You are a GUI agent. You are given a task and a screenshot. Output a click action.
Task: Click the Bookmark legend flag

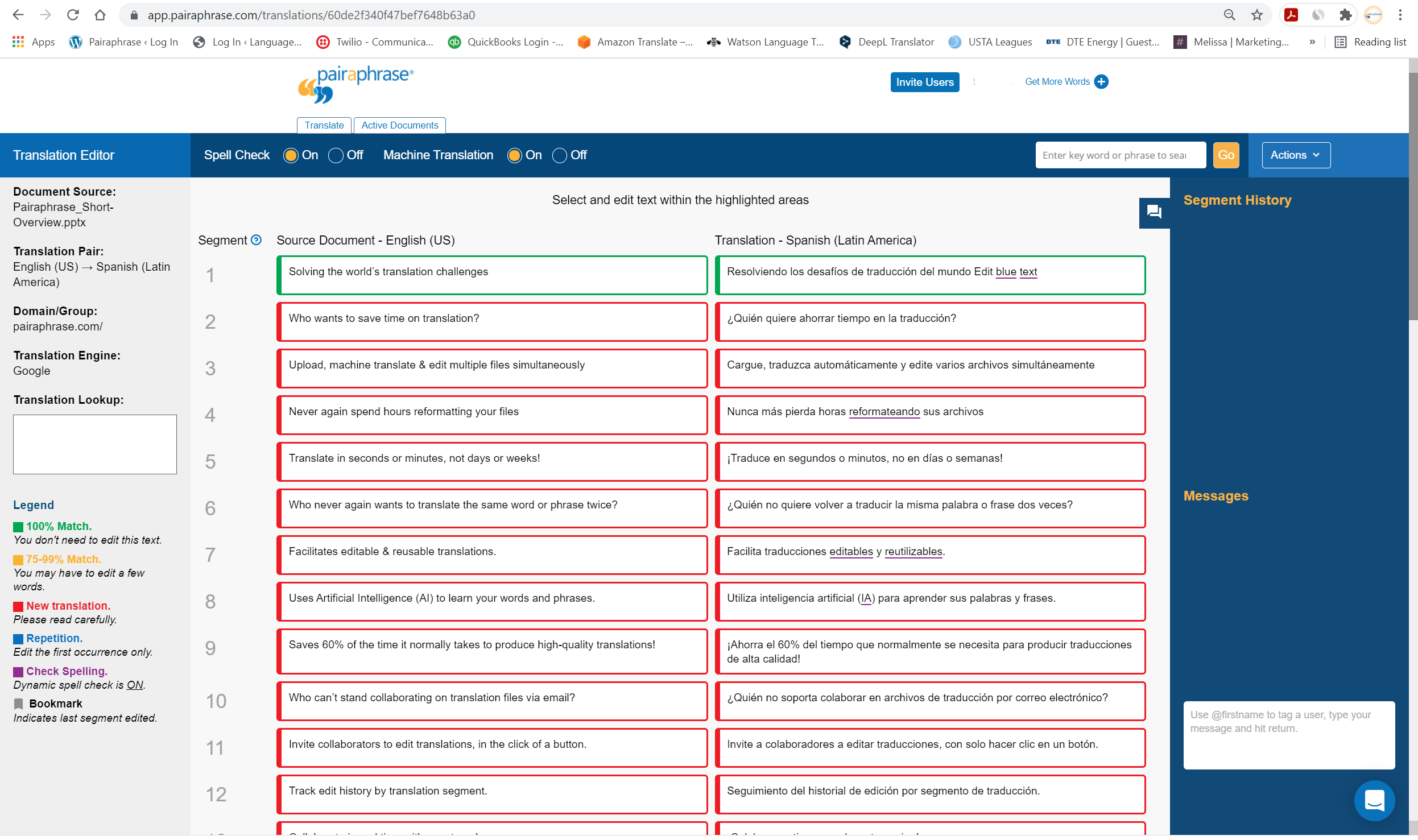coord(18,704)
